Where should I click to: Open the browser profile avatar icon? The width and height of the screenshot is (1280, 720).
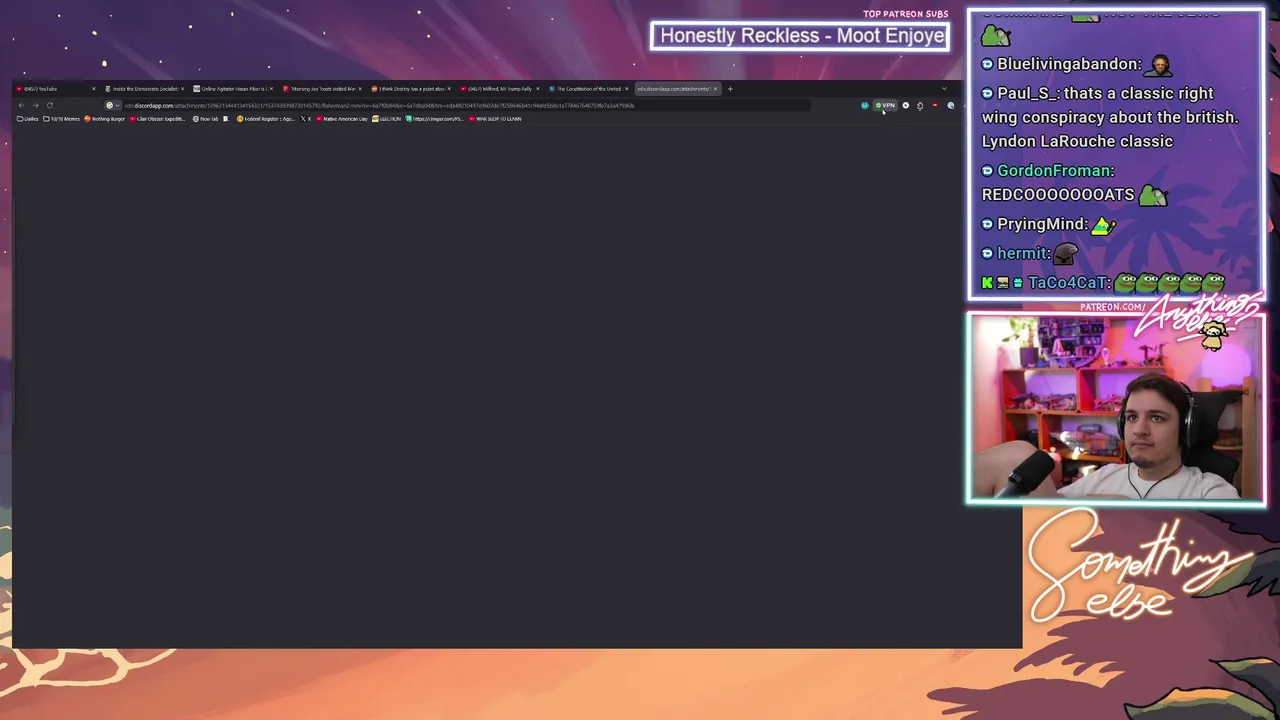coord(951,105)
